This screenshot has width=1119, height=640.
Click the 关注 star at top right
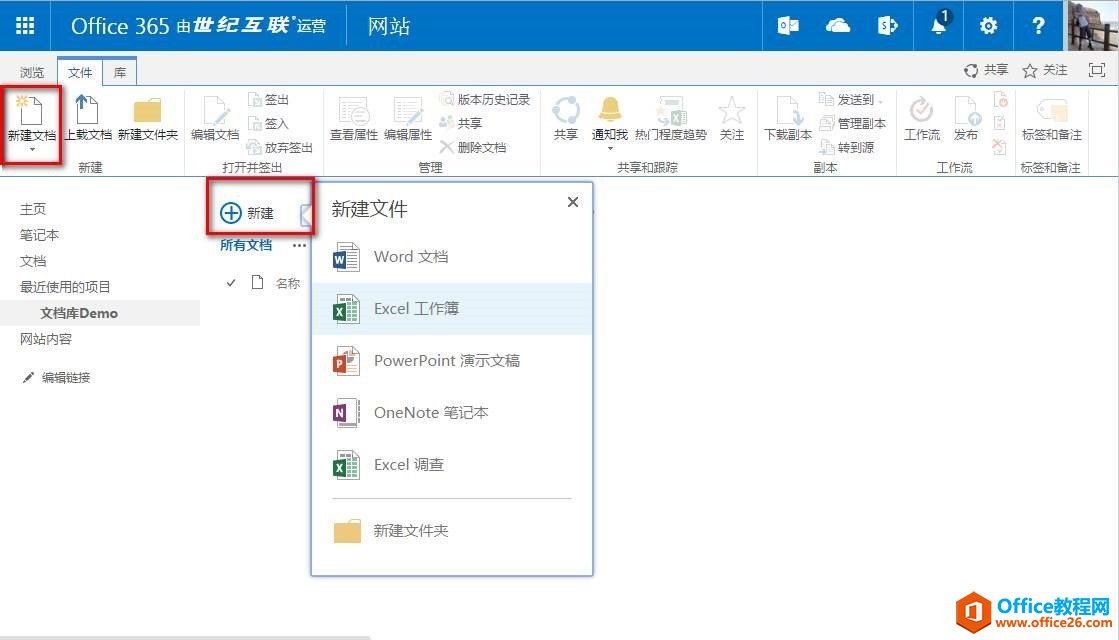click(1045, 70)
